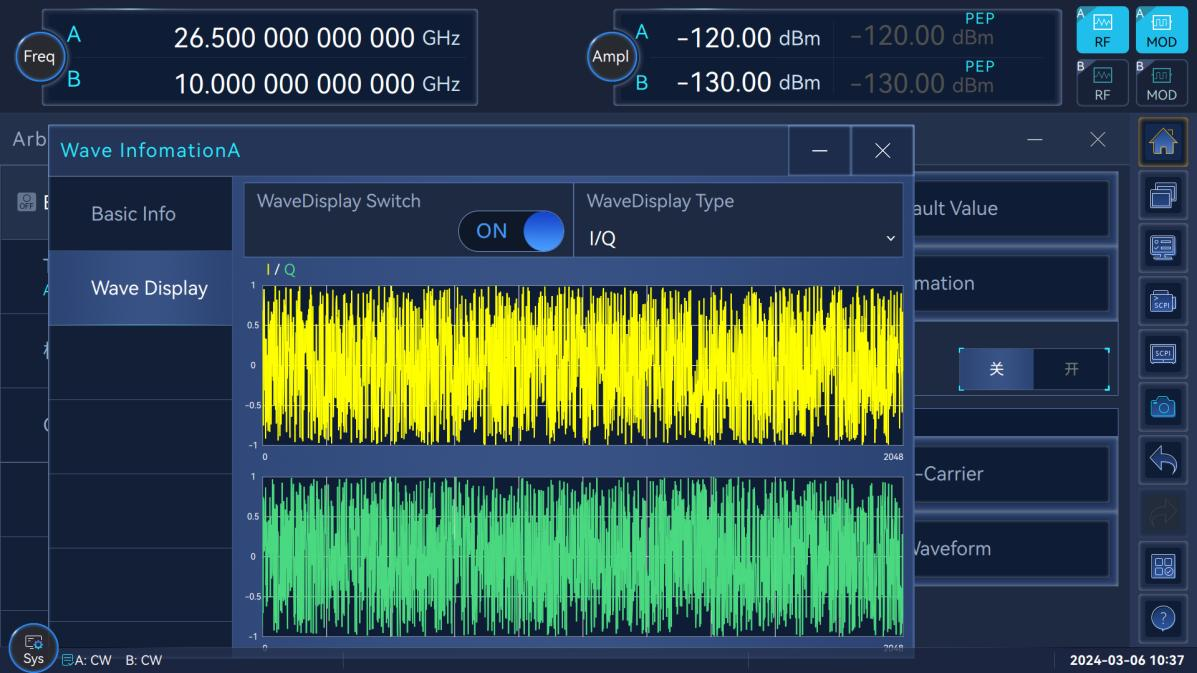Toggle channel A RF output

1102,31
